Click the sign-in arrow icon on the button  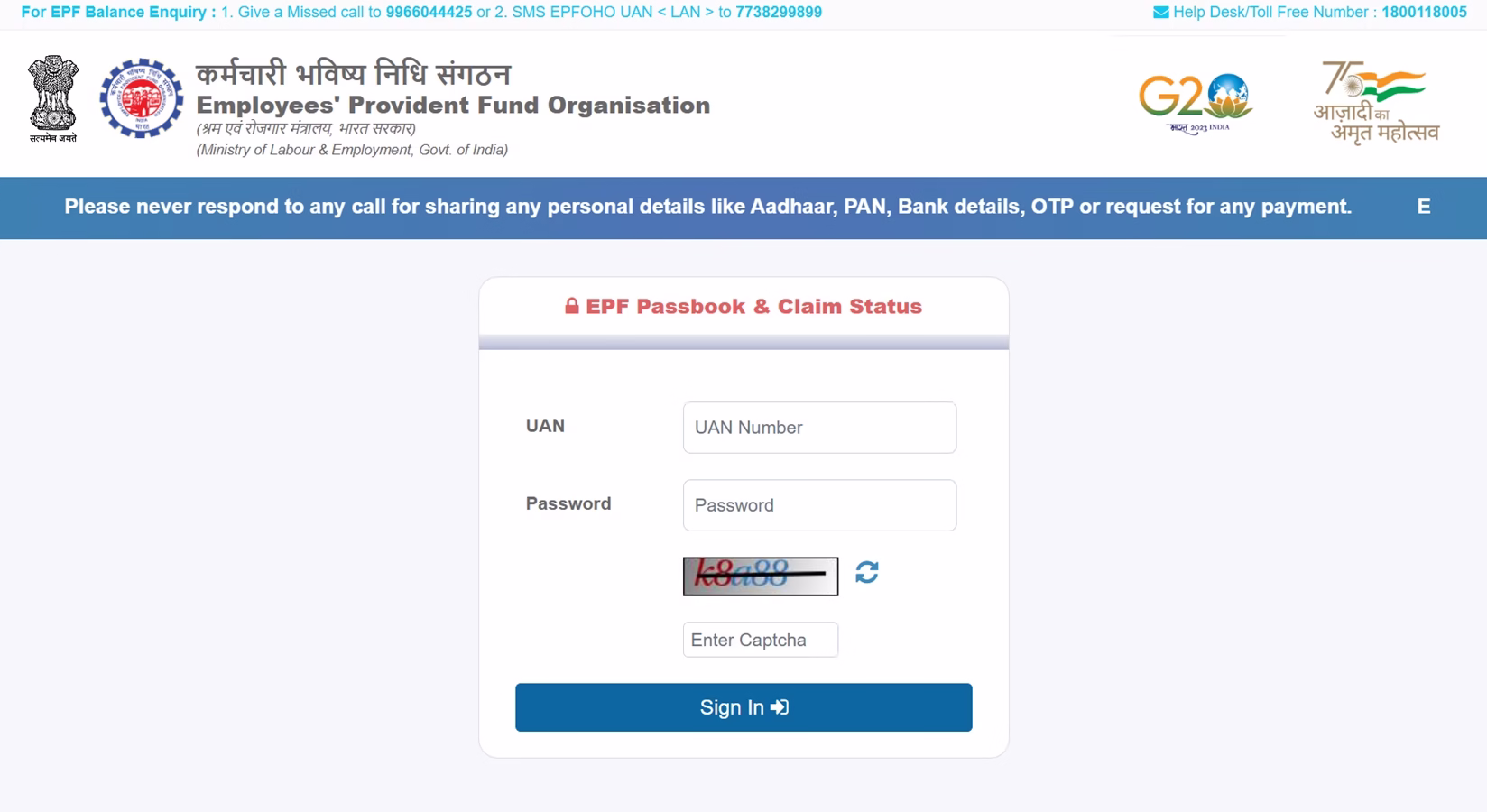click(780, 707)
